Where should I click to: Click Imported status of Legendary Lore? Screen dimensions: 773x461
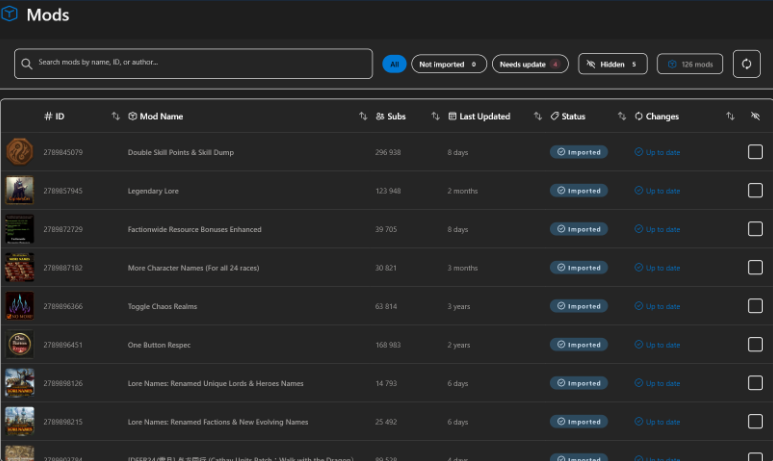pyautogui.click(x=579, y=190)
